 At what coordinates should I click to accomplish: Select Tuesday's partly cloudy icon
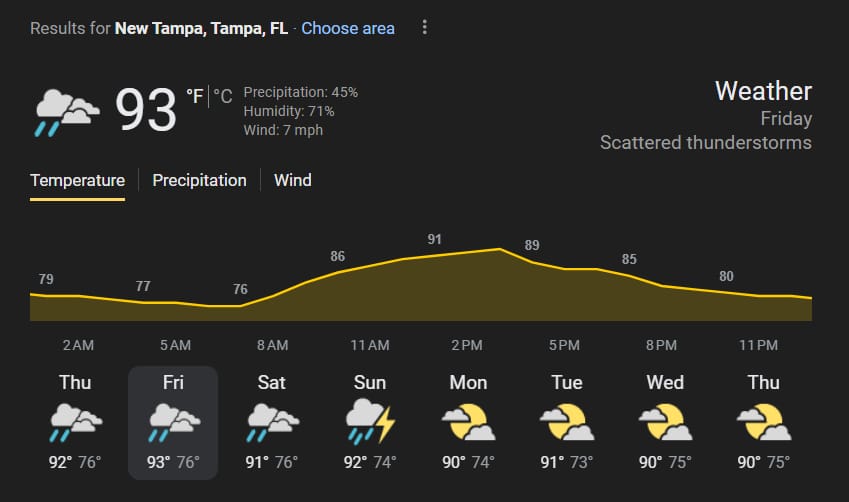click(x=567, y=421)
